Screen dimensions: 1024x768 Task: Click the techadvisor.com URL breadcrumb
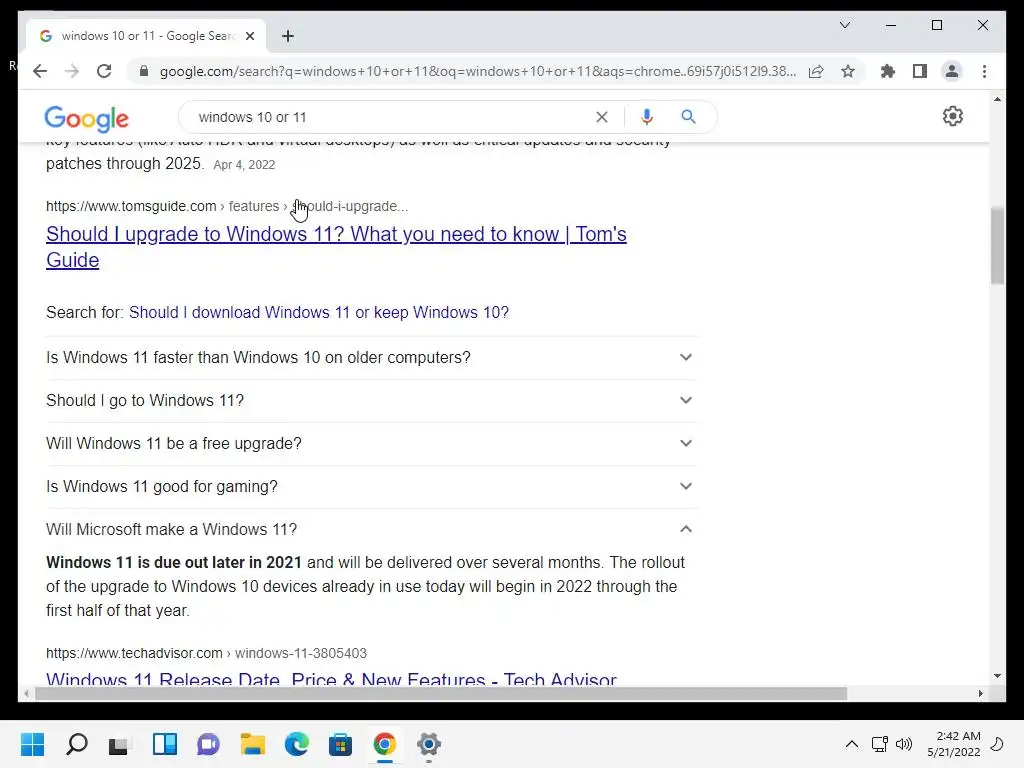point(206,653)
